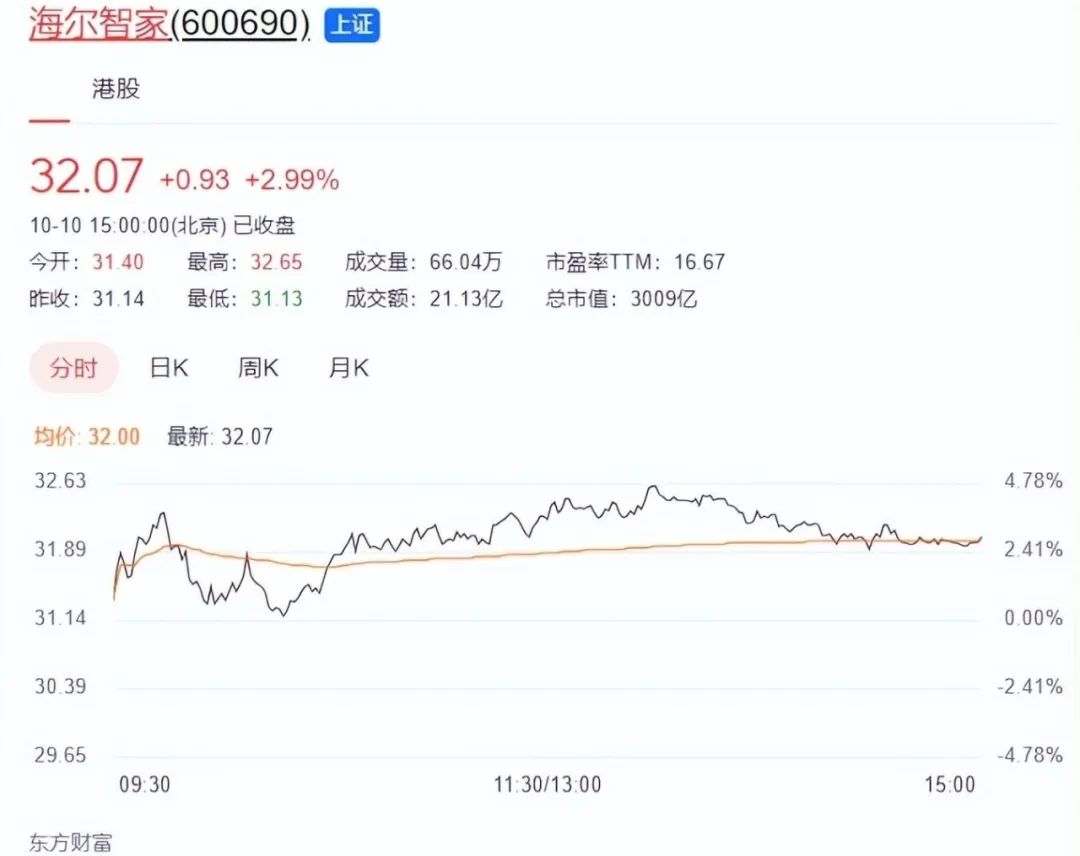The height and width of the screenshot is (856, 1080).
Task: Click the -2.41% percent axis label
Action: tap(1030, 686)
